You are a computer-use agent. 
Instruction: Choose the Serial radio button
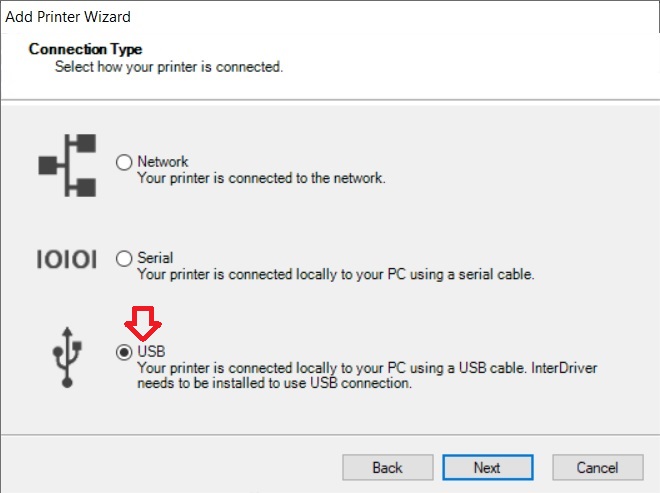point(124,258)
